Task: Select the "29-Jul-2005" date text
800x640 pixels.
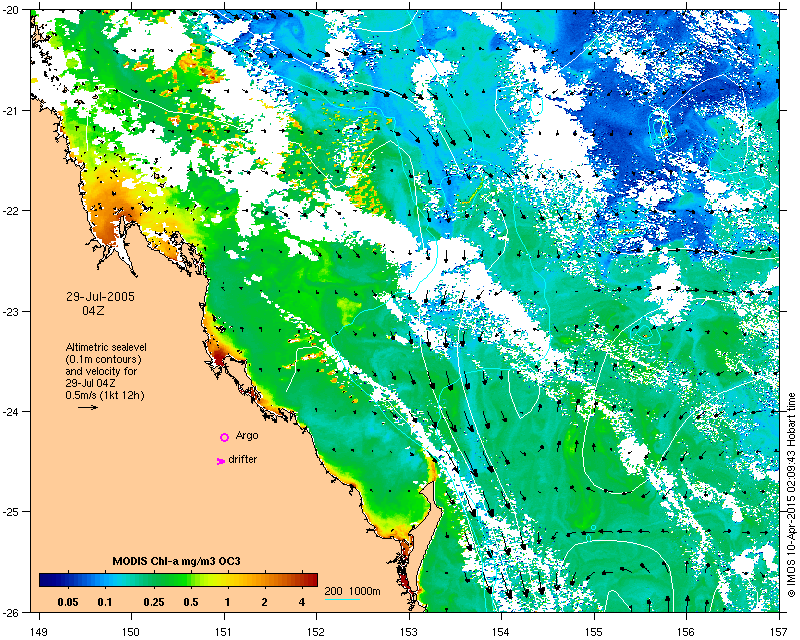Action: 101,297
